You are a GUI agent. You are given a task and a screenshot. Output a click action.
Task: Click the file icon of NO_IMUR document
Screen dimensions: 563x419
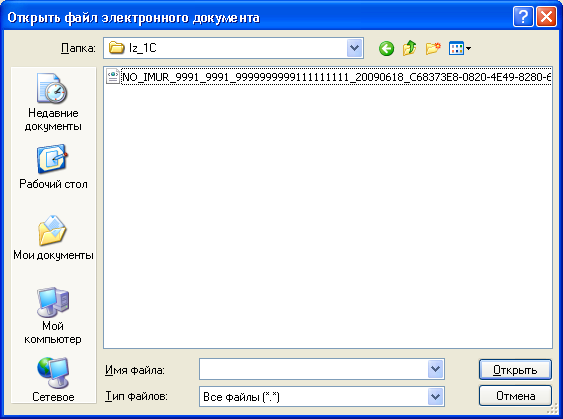coord(113,76)
